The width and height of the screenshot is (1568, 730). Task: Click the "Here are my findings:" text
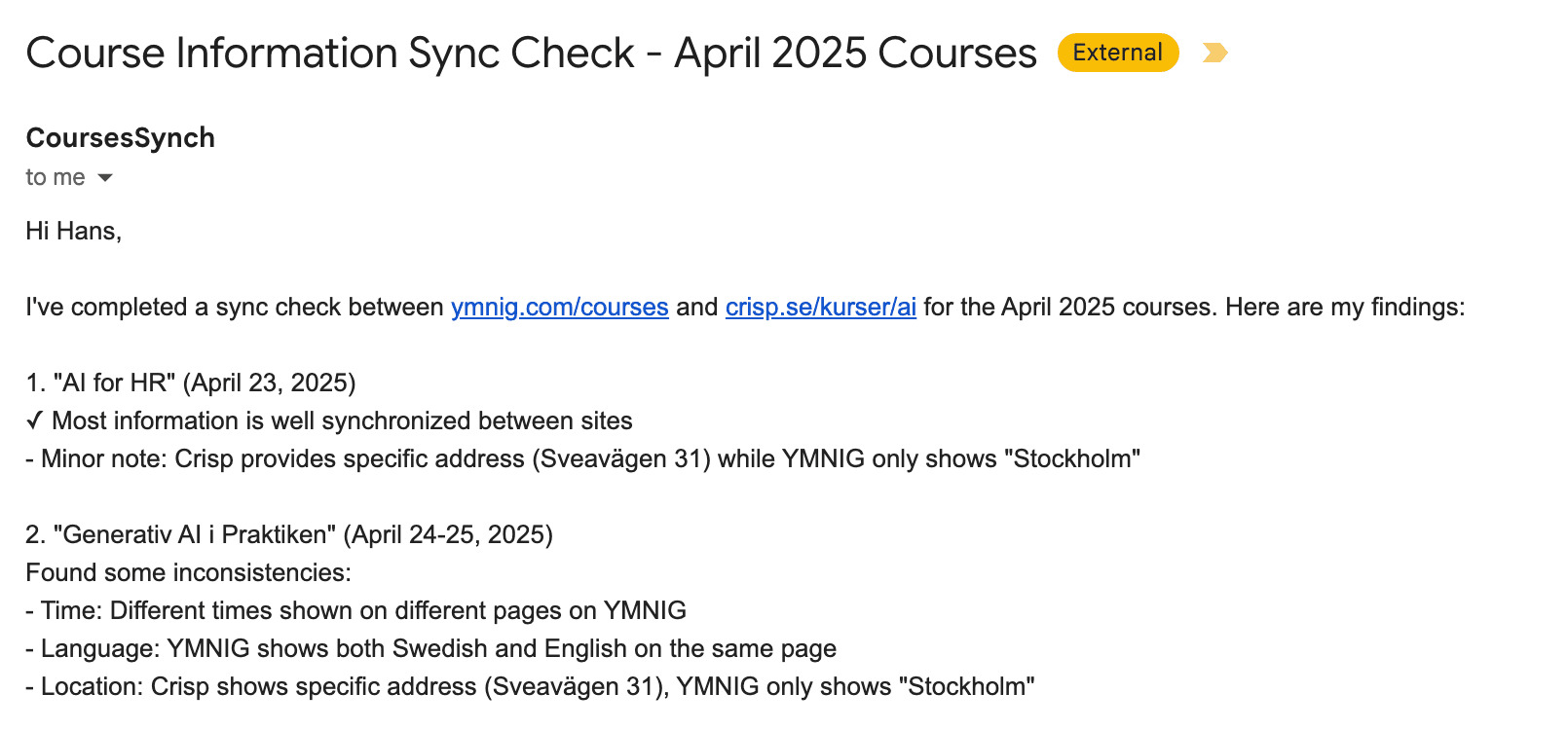1344,308
